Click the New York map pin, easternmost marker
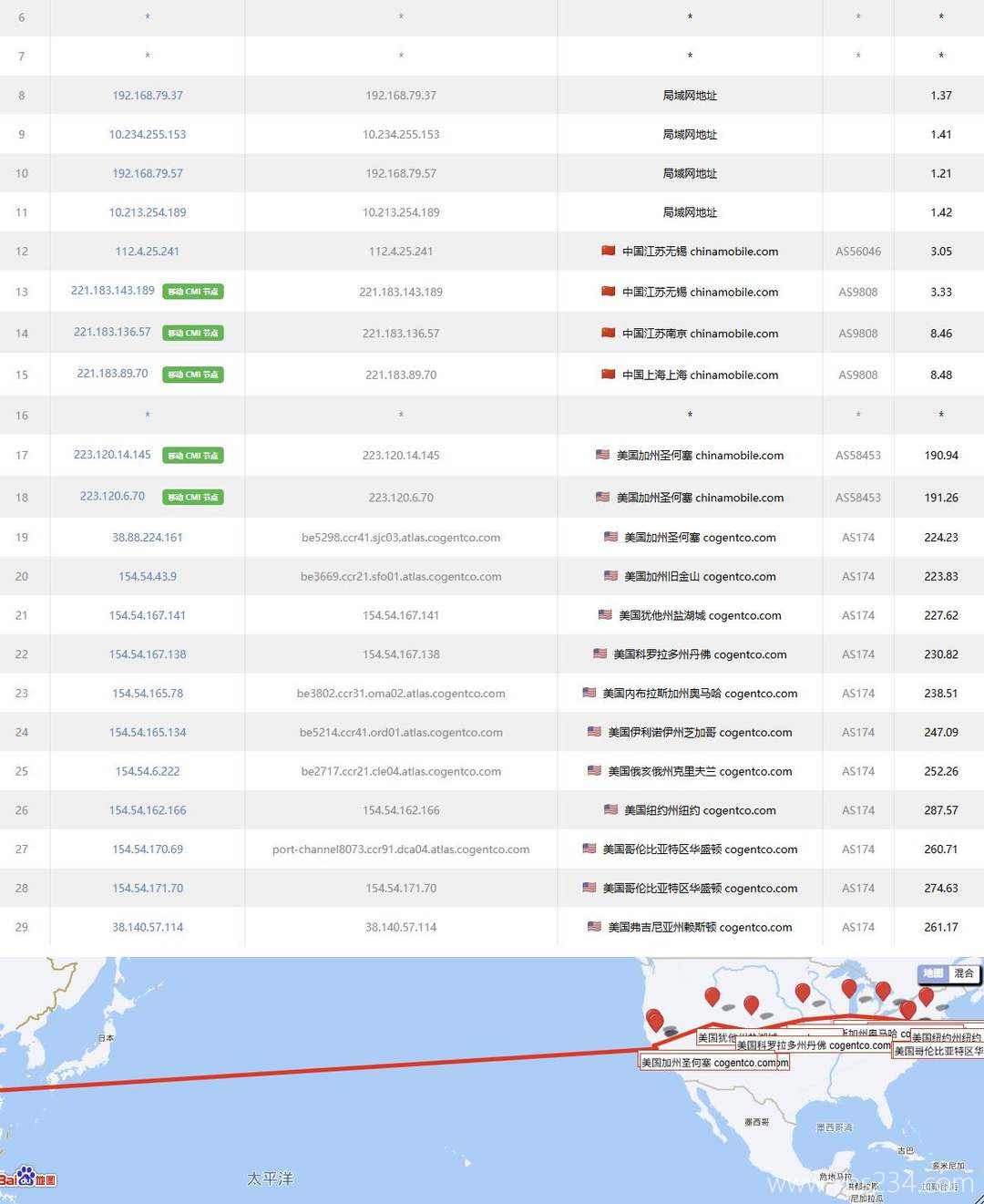Image resolution: width=984 pixels, height=1204 pixels. [926, 996]
